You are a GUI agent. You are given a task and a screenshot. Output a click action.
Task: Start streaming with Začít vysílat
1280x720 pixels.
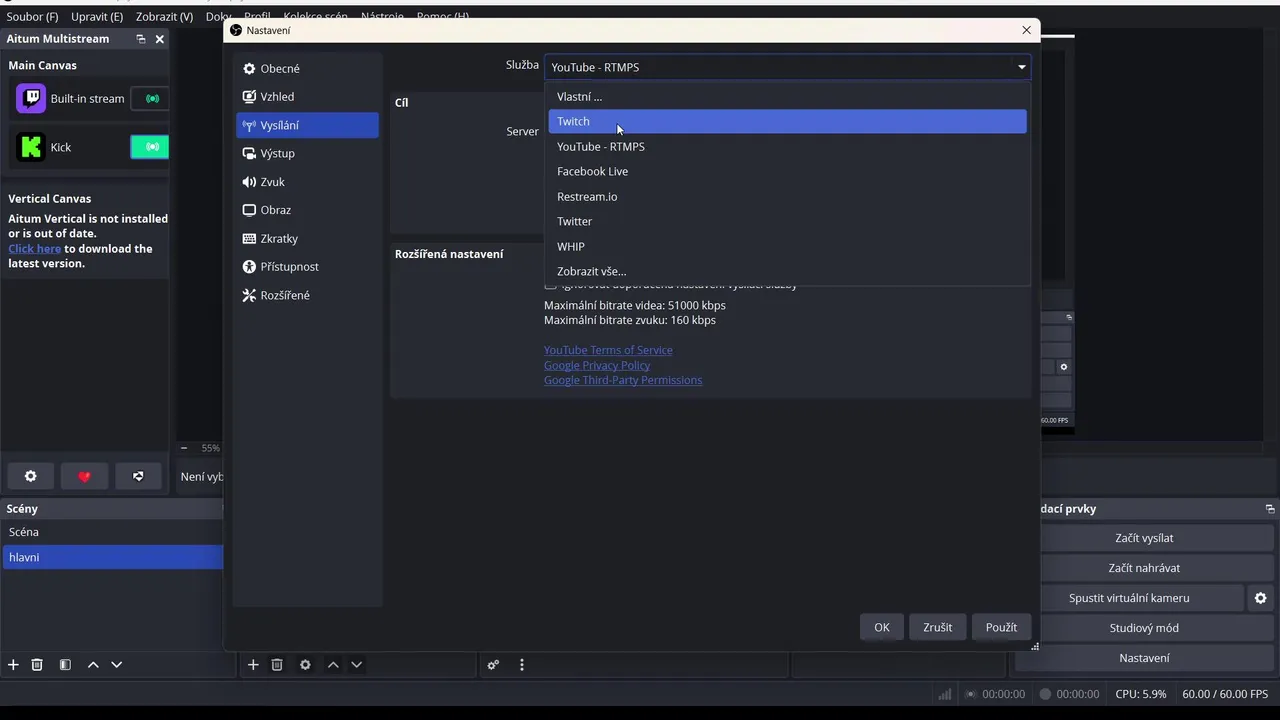click(1145, 538)
